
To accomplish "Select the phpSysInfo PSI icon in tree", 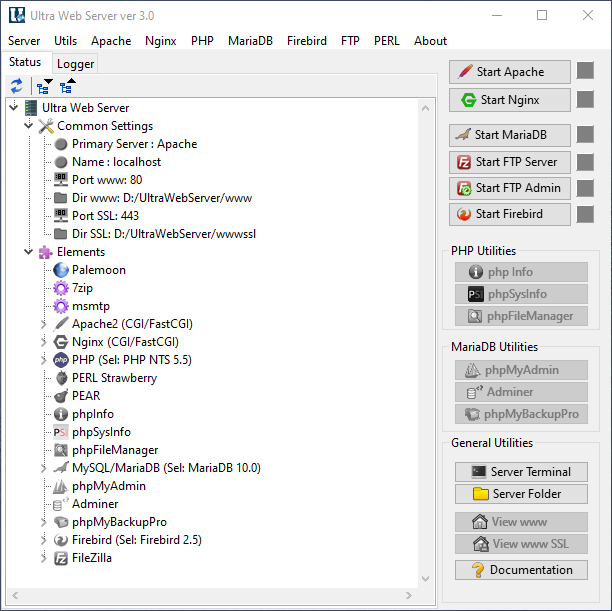I will [61, 432].
